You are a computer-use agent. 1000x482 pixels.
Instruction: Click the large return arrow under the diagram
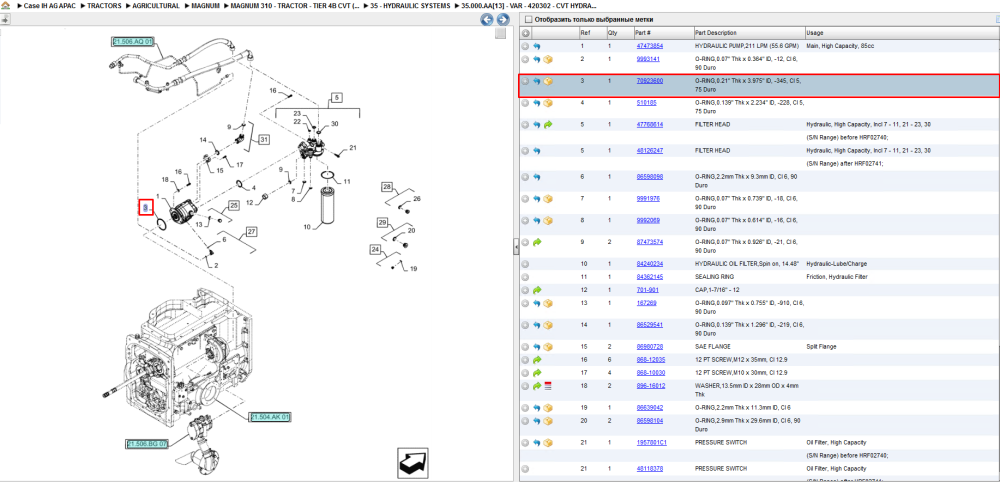point(415,464)
